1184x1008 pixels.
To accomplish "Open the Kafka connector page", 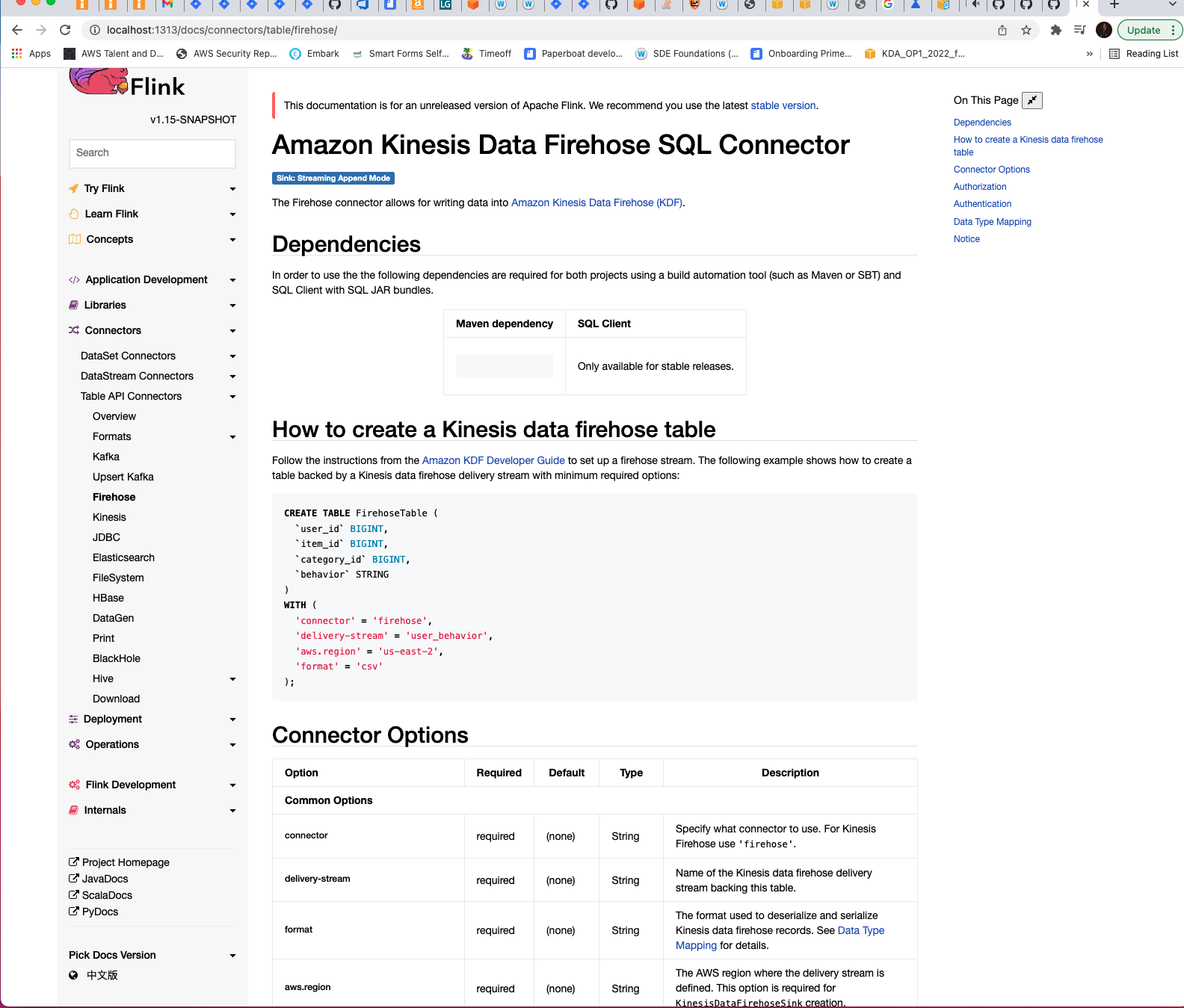I will pos(106,457).
